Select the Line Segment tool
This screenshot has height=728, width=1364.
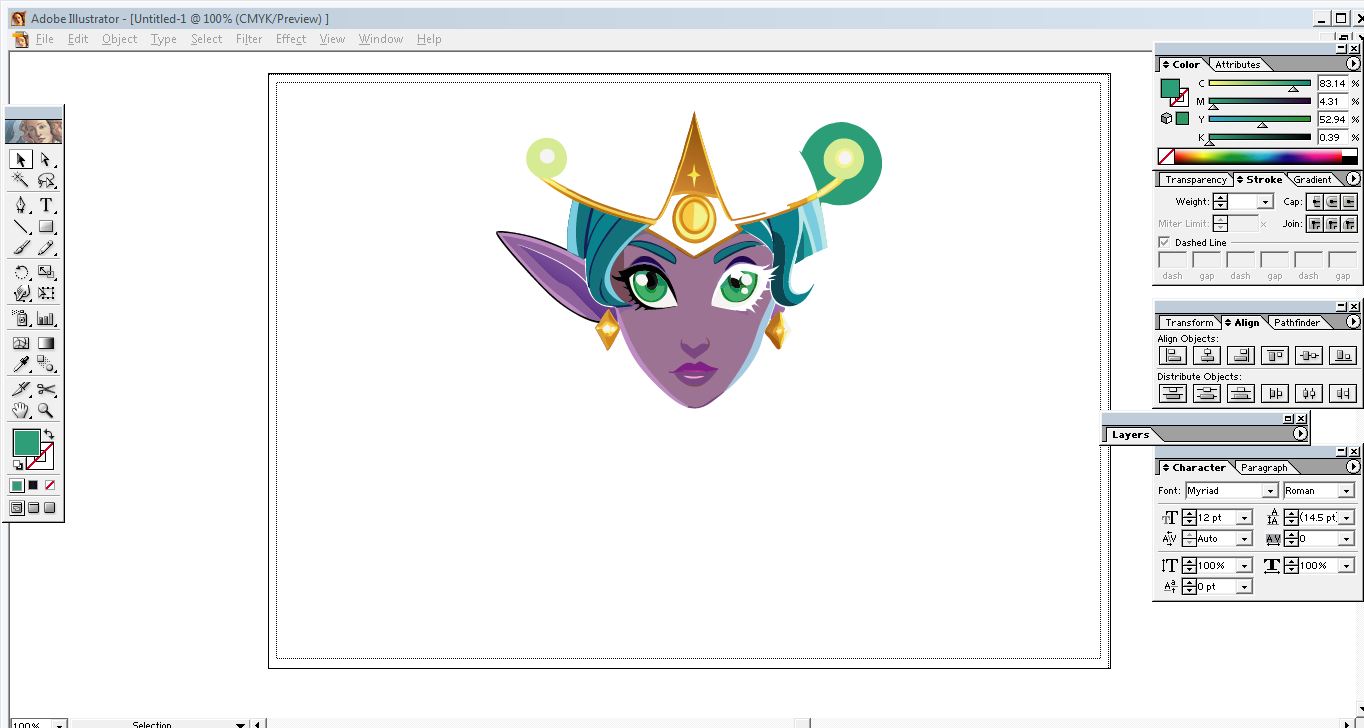20,227
